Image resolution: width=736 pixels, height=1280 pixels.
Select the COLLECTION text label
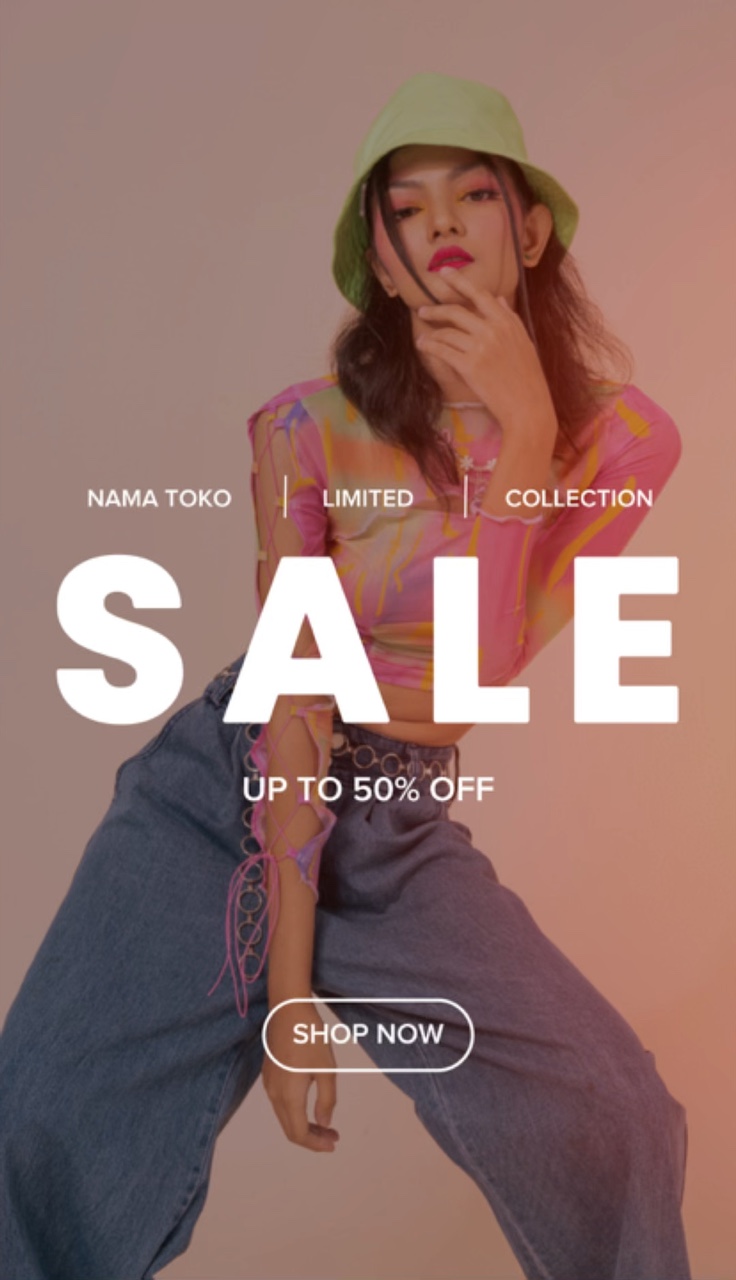[579, 498]
